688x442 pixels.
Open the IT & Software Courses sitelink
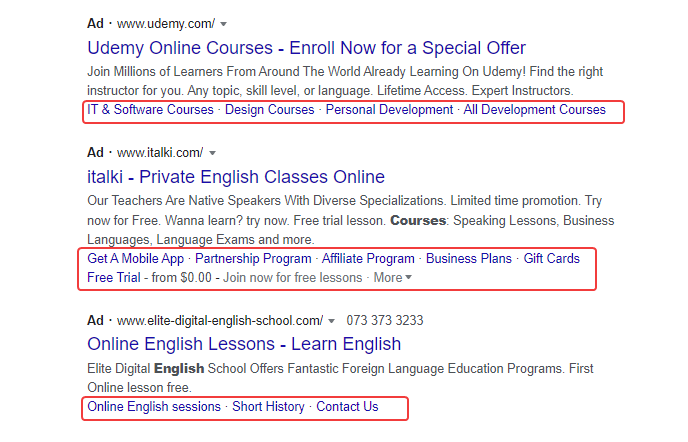150,110
